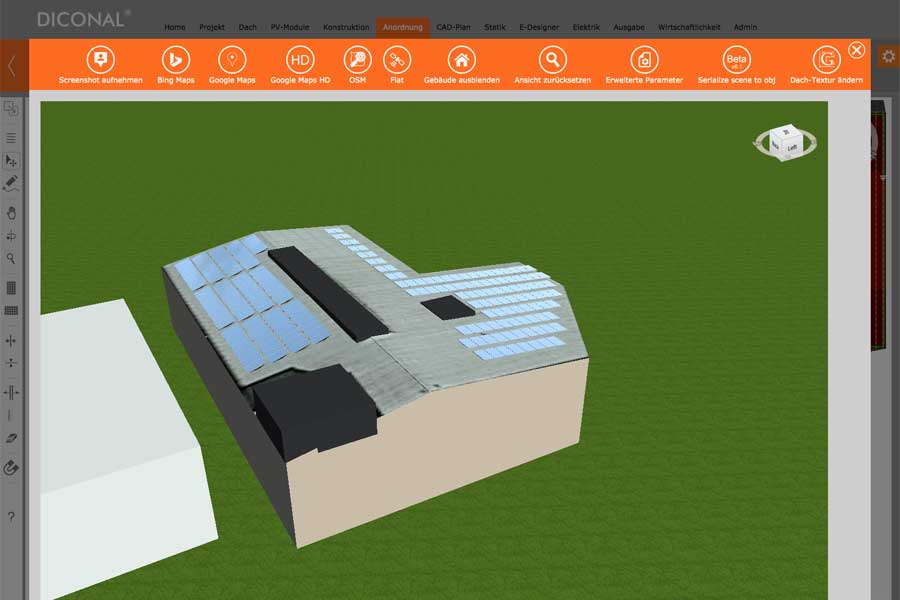Click the help question mark icon
This screenshot has height=600, width=900.
click(11, 516)
